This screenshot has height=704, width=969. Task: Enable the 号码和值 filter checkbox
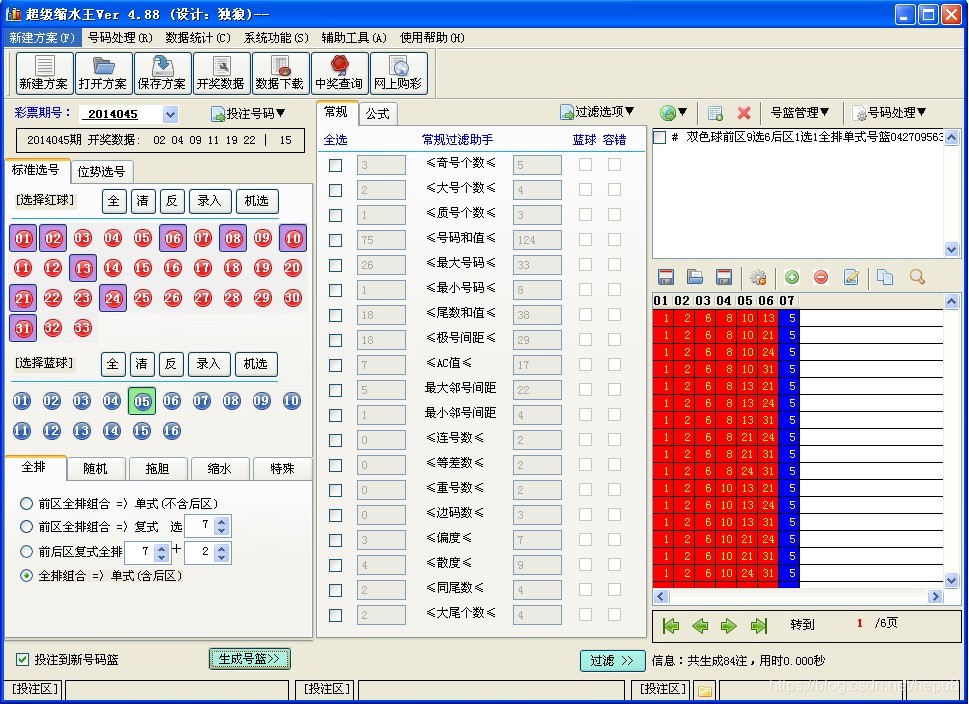336,240
